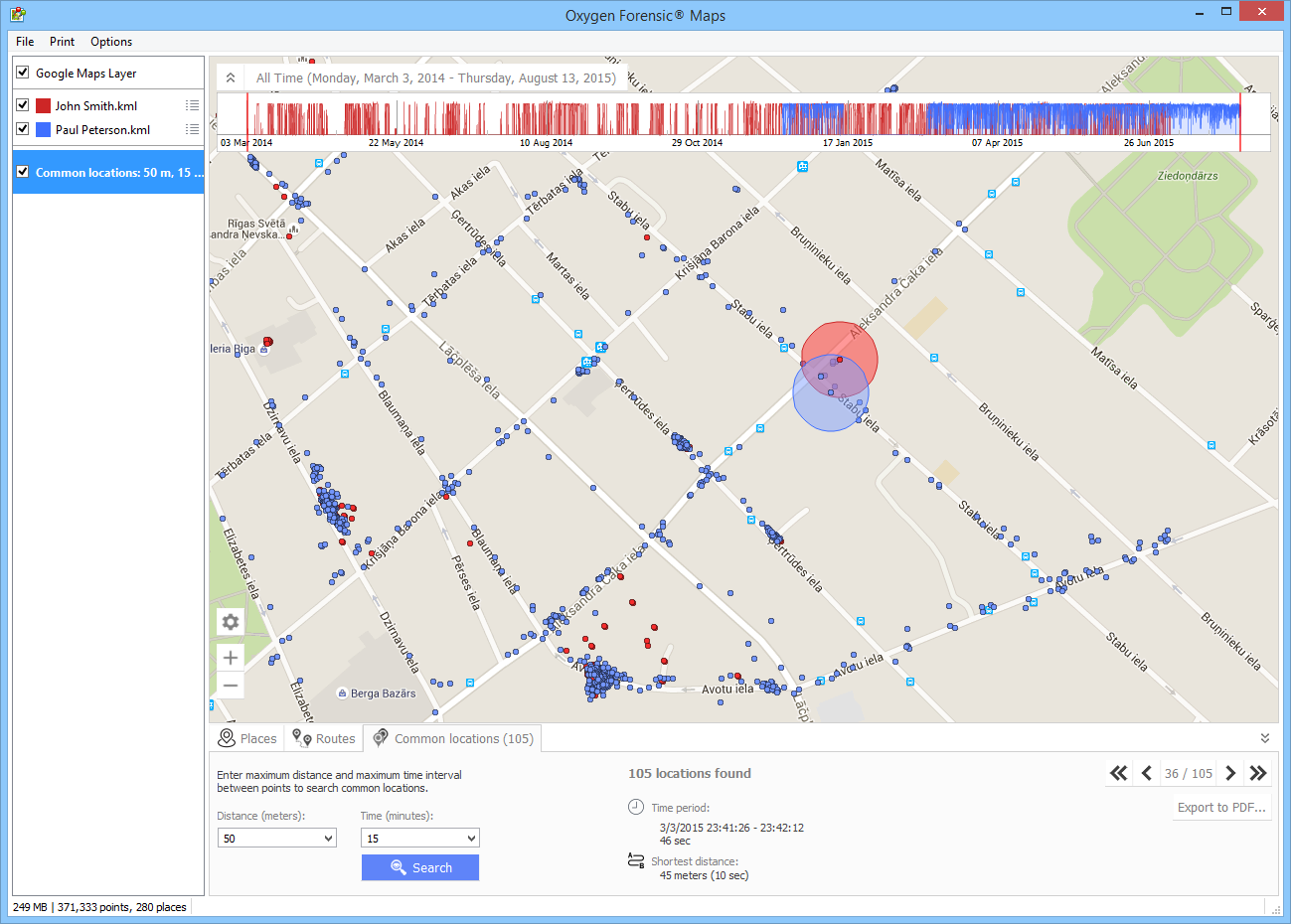Uncheck John Smith.kml layer
Screen dimensions: 1291x924
point(23,105)
